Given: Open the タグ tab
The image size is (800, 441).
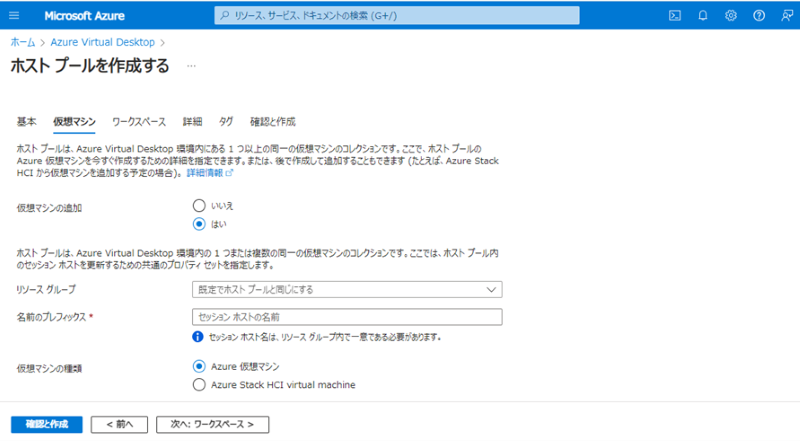Looking at the screenshot, I should point(226,121).
